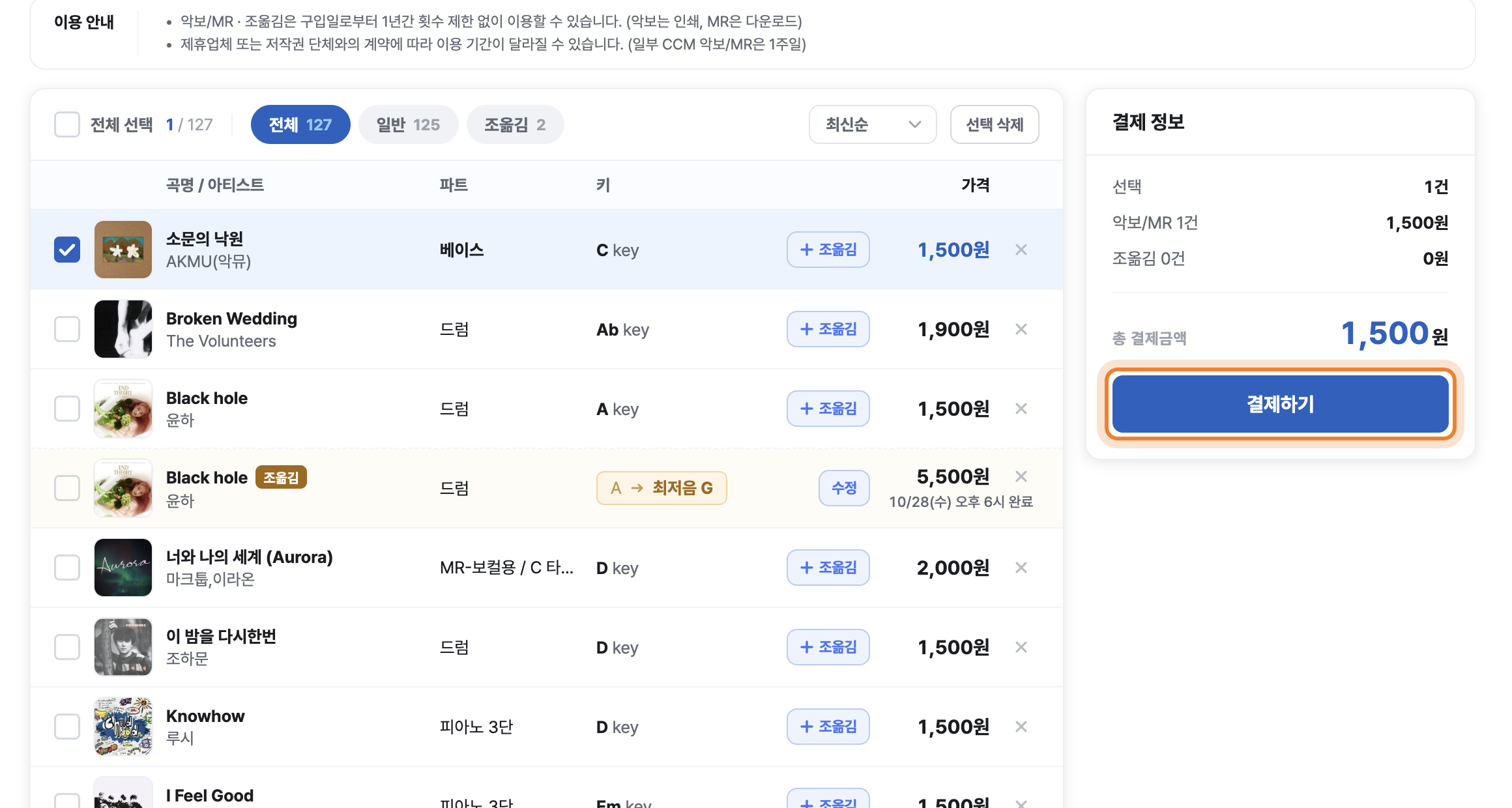Add 조옮김 to 소문의 낙원
Screen dimensions: 1512x808
coord(828,250)
